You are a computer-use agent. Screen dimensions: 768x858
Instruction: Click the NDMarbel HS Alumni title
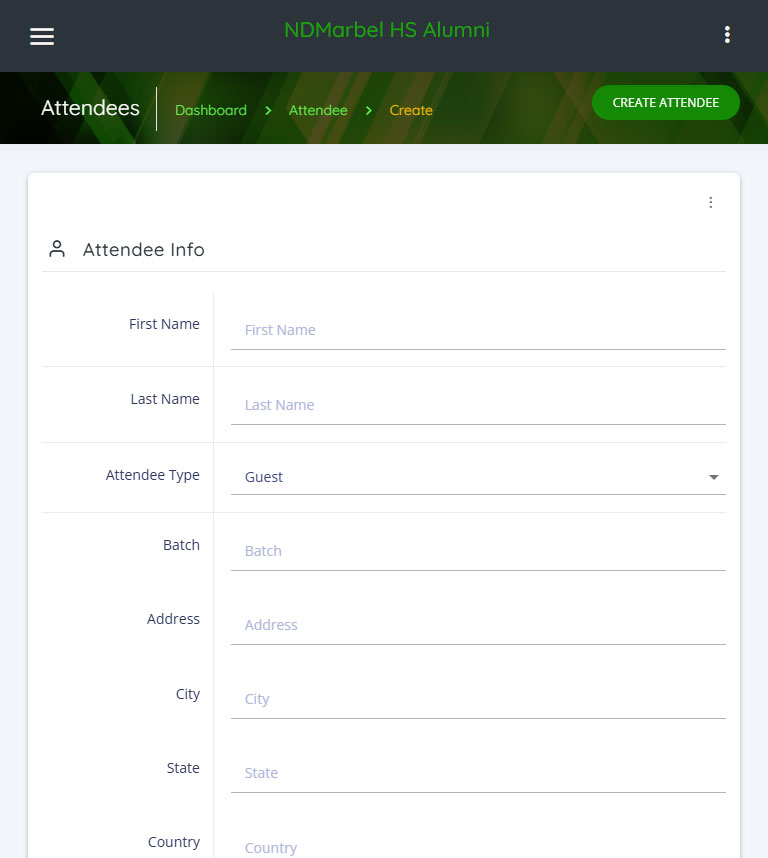[x=387, y=30]
